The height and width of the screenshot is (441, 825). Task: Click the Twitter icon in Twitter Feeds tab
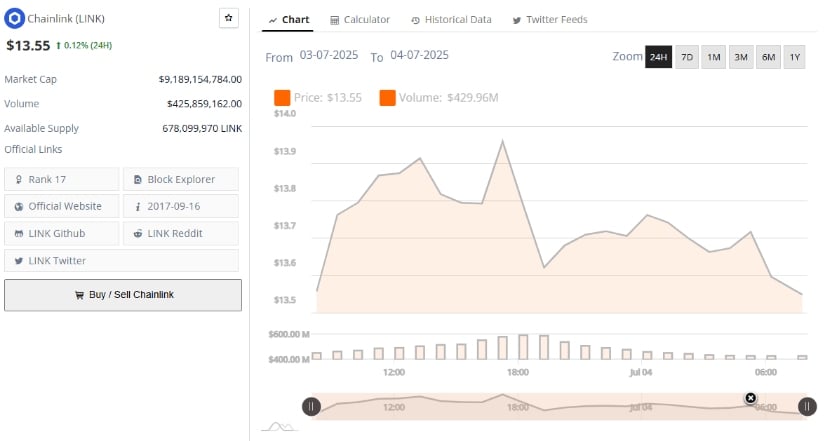517,21
